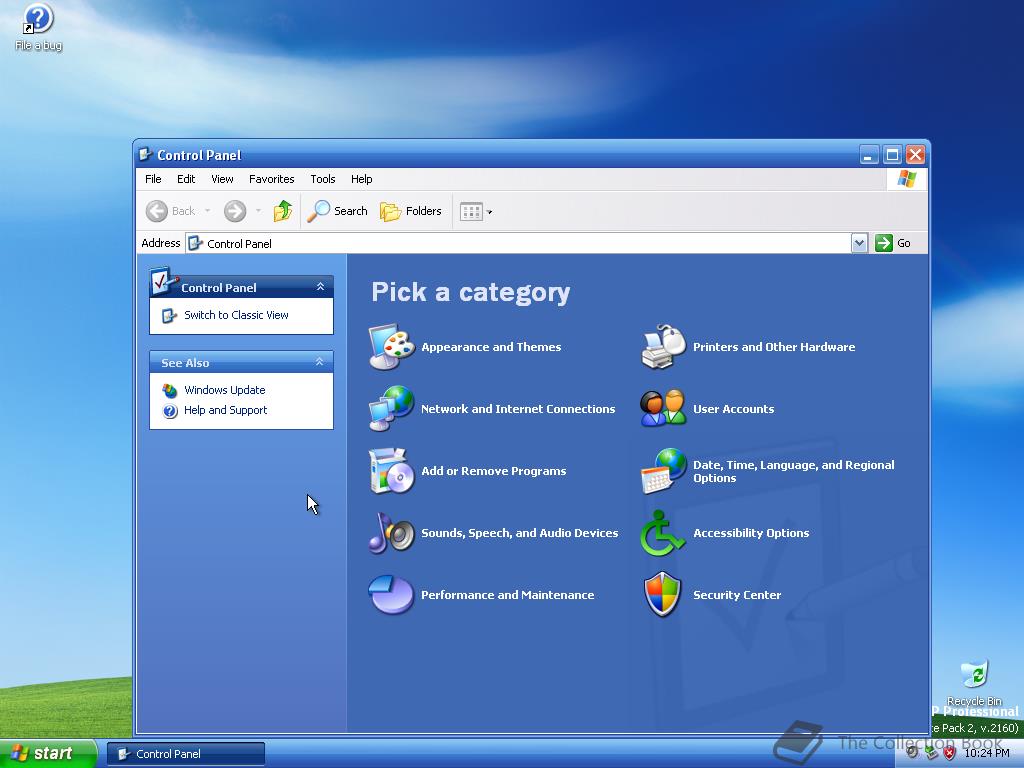This screenshot has width=1024, height=768.
Task: Maximize the Control Panel window
Action: (x=892, y=155)
